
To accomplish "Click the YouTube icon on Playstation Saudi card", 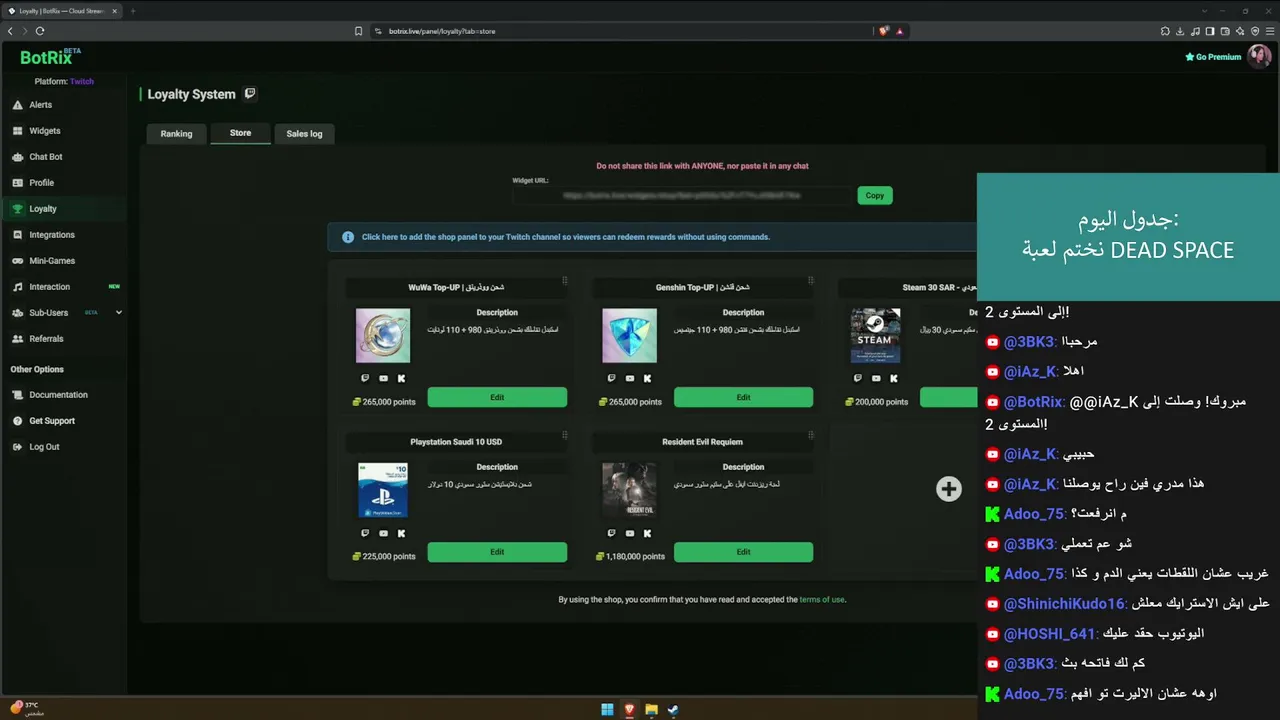I will pyautogui.click(x=383, y=533).
